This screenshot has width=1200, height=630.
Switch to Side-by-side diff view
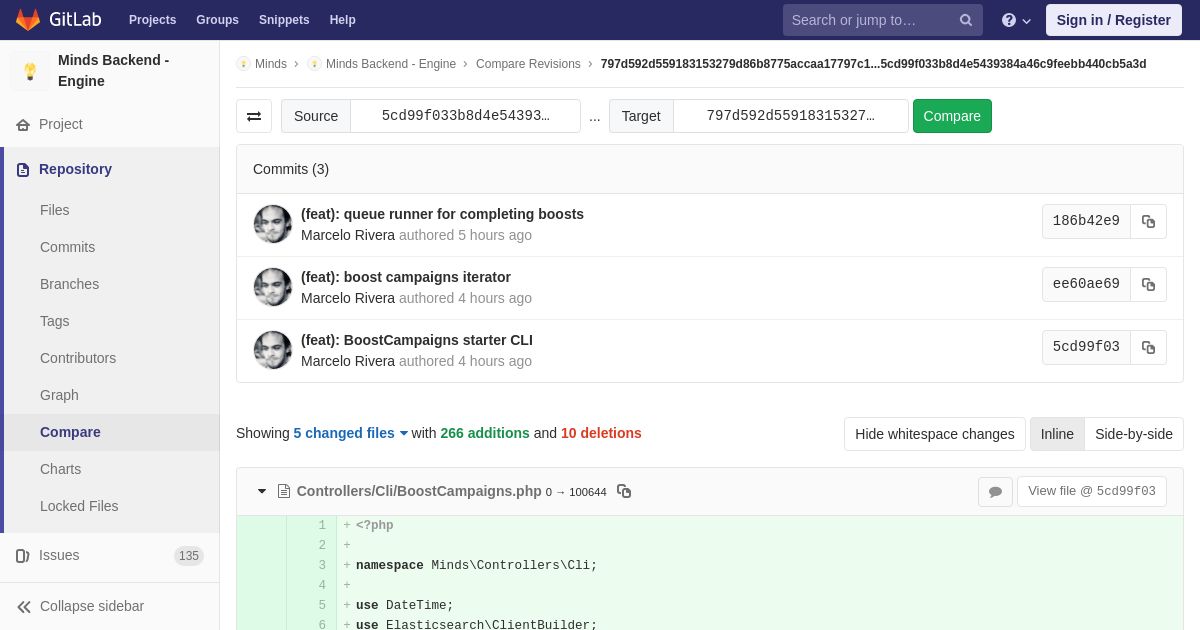click(x=1134, y=434)
